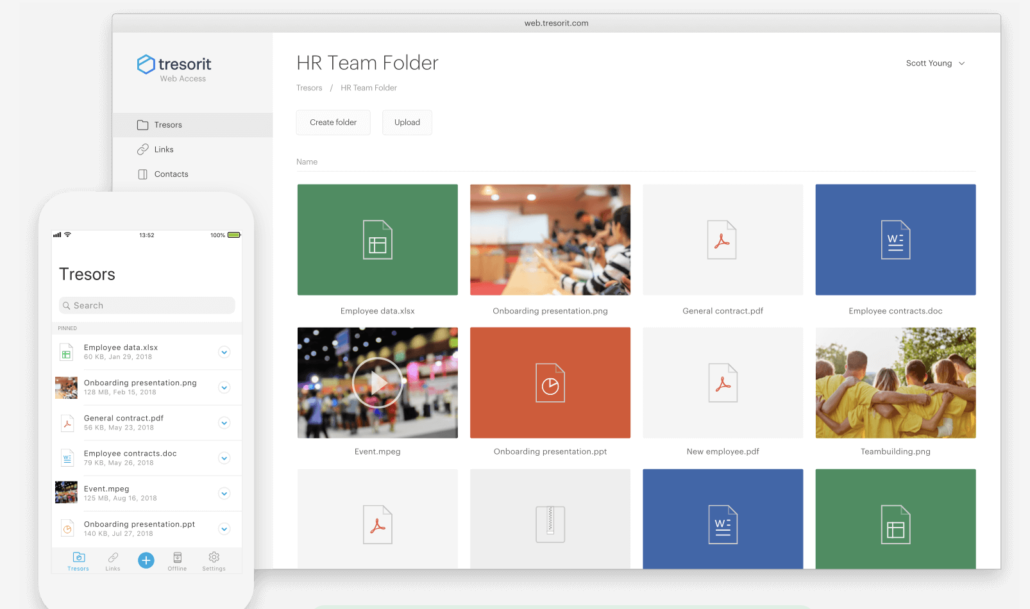Viewport: 1030px width, 609px height.
Task: Open the General contract.pdf file tile
Action: (x=722, y=240)
